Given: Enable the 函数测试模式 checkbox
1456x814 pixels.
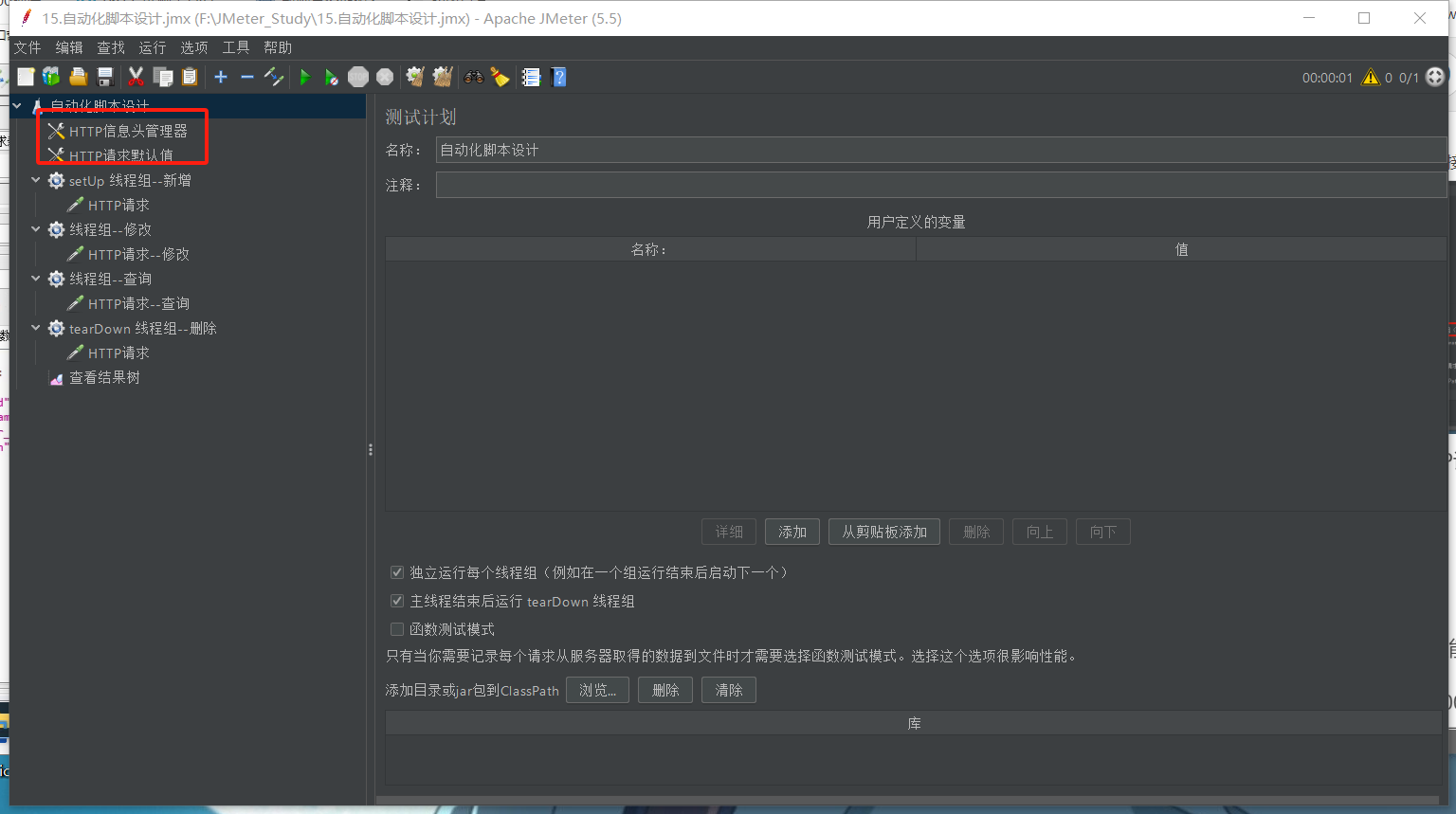Looking at the screenshot, I should pyautogui.click(x=397, y=629).
